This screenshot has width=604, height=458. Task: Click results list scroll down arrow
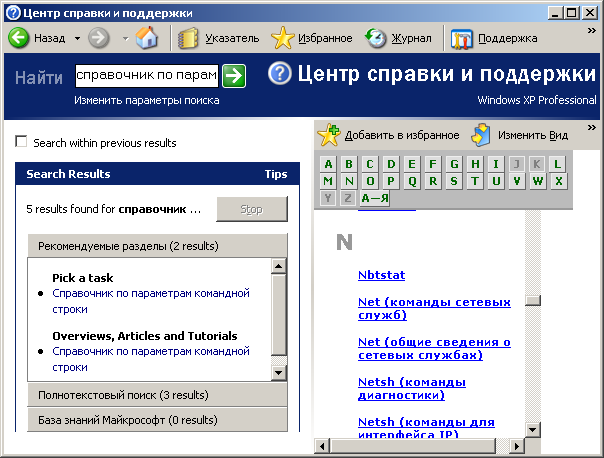279,373
